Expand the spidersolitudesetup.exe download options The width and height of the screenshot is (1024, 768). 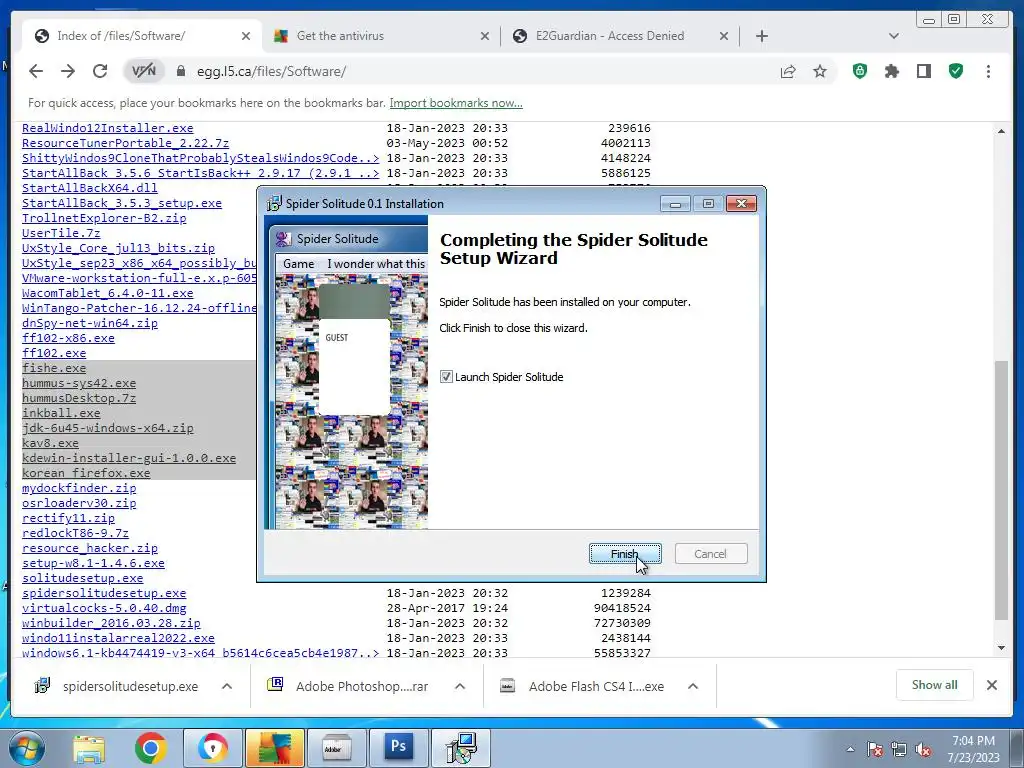(227, 686)
